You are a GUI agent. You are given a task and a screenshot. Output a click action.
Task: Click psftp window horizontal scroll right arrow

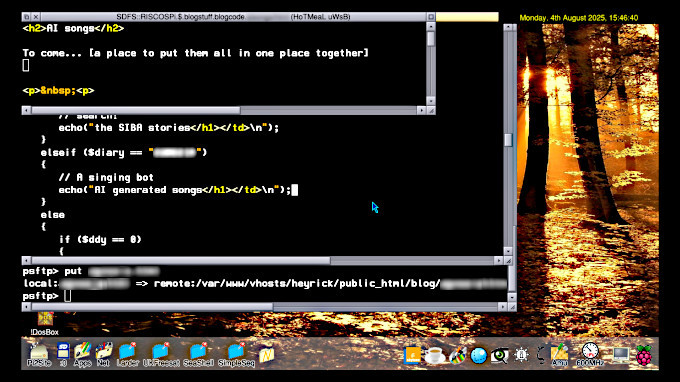tap(502, 307)
